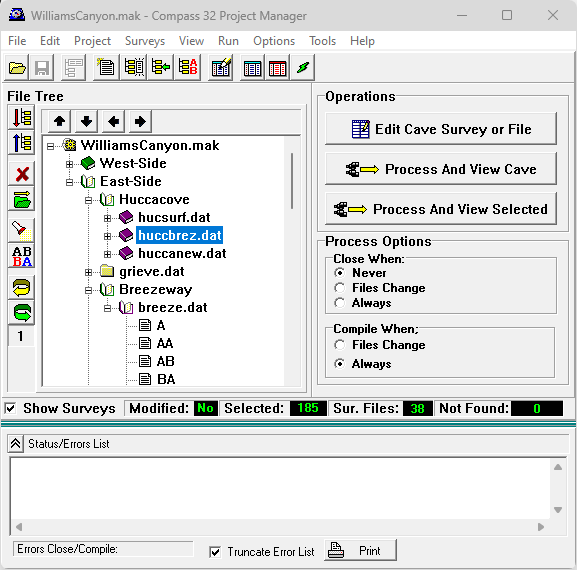Screen dimensions: 577x570
Task: Move tree node down with arrow
Action: click(86, 121)
